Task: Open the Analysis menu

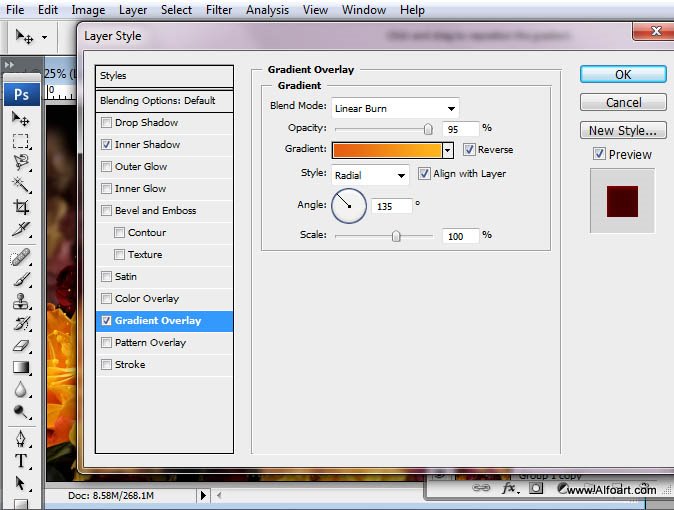Action: 267,9
